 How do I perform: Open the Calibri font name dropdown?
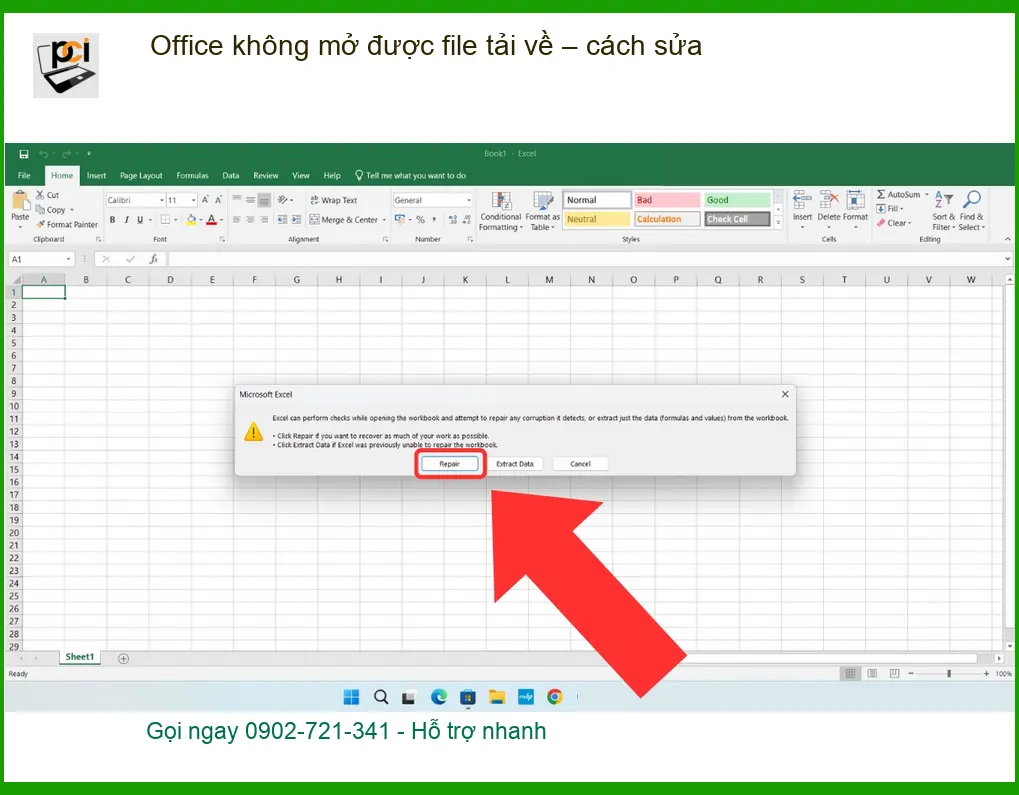(162, 200)
